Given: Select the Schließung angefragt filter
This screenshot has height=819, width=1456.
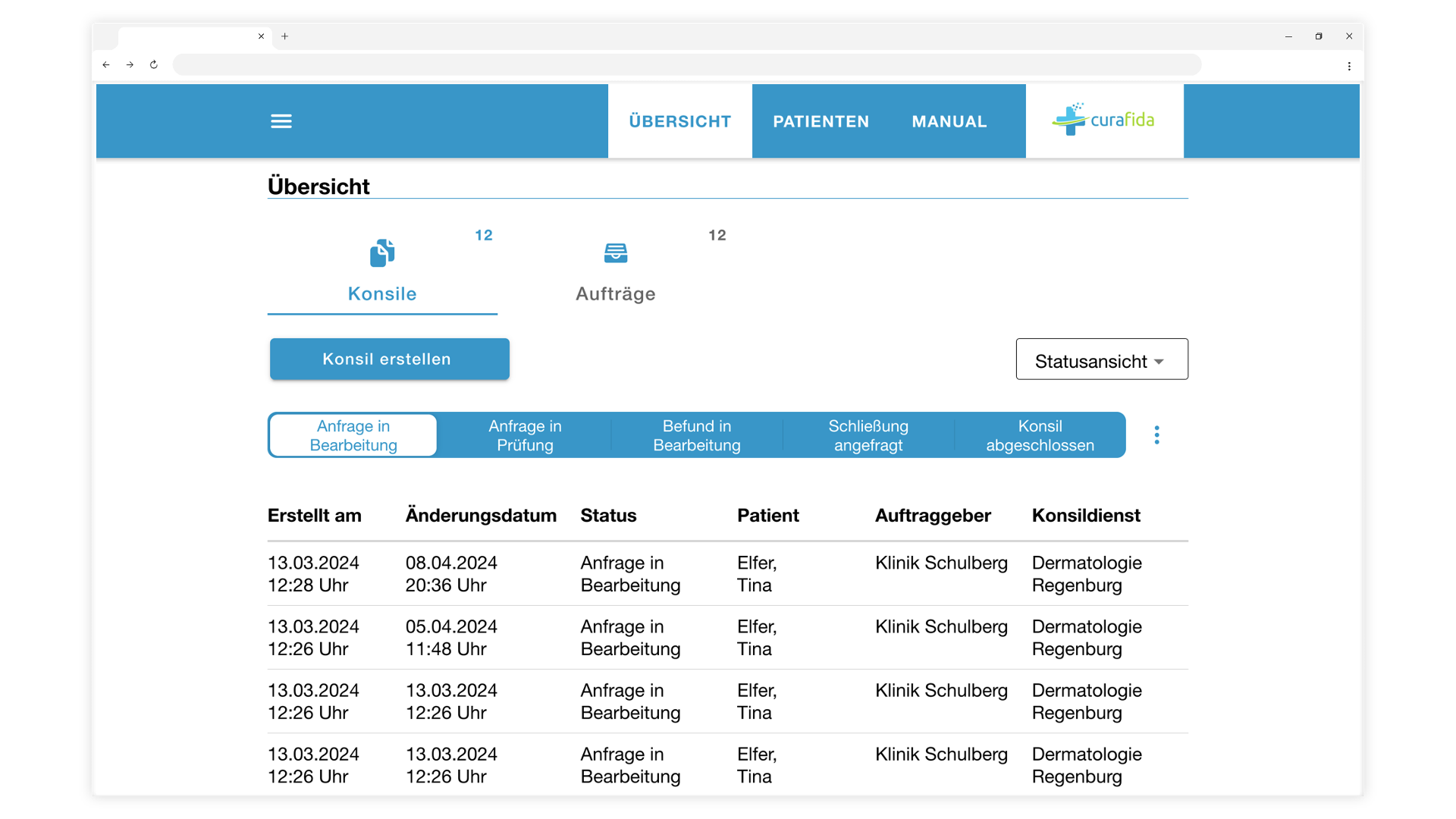Looking at the screenshot, I should coord(868,435).
